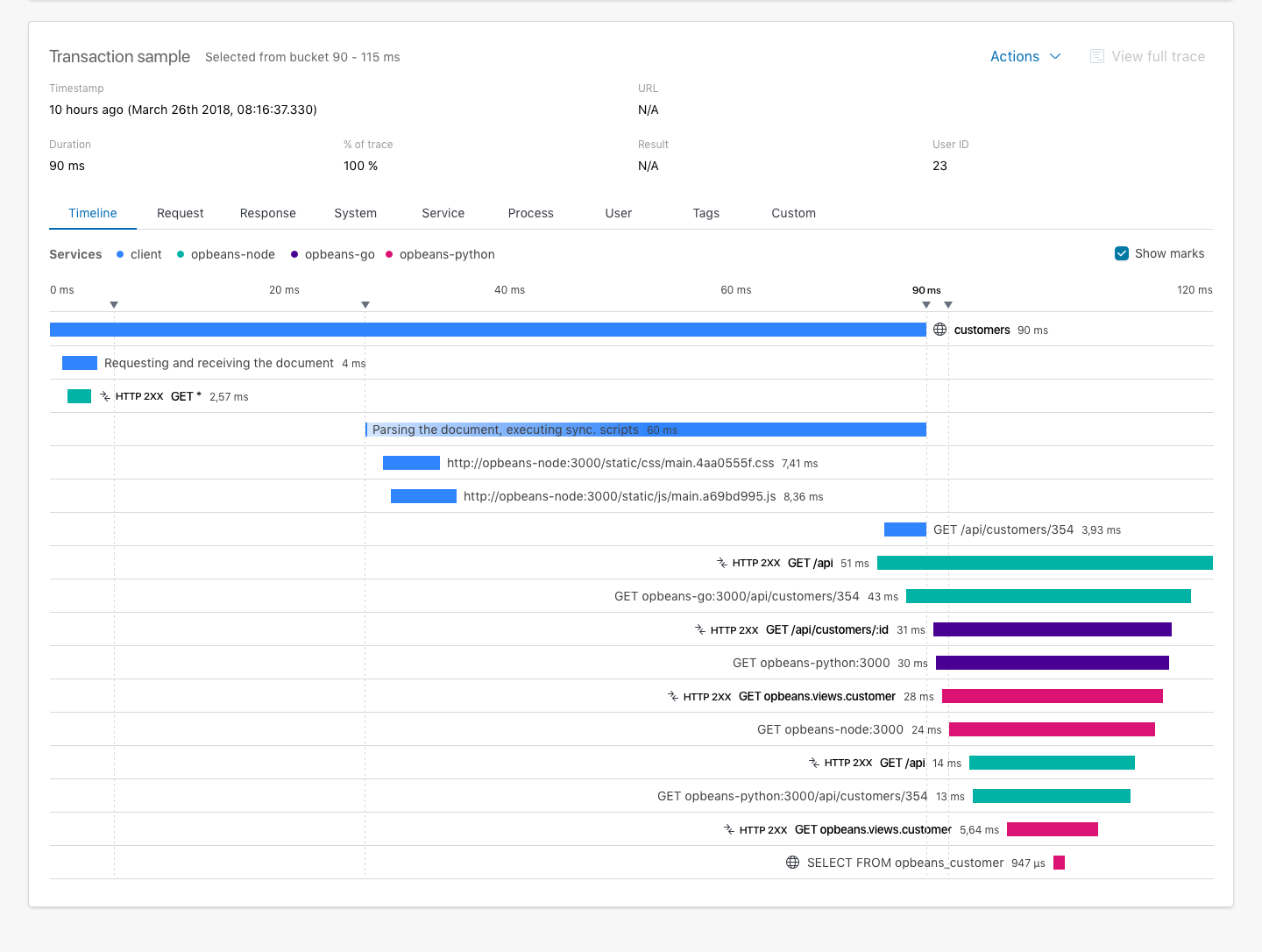
Task: Toggle the opbeans-python service legend dot
Action: (x=389, y=254)
